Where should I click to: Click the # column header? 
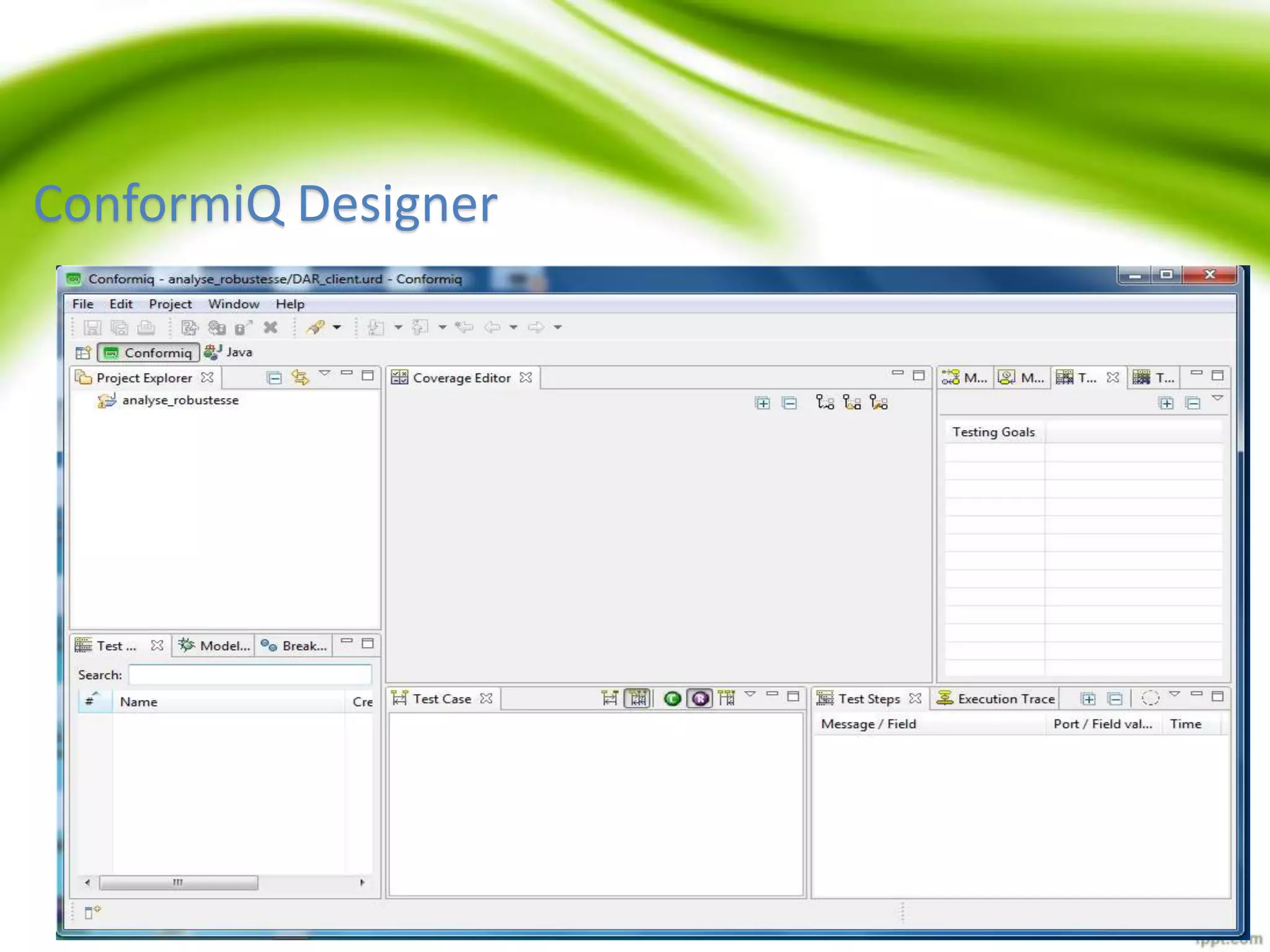click(95, 702)
